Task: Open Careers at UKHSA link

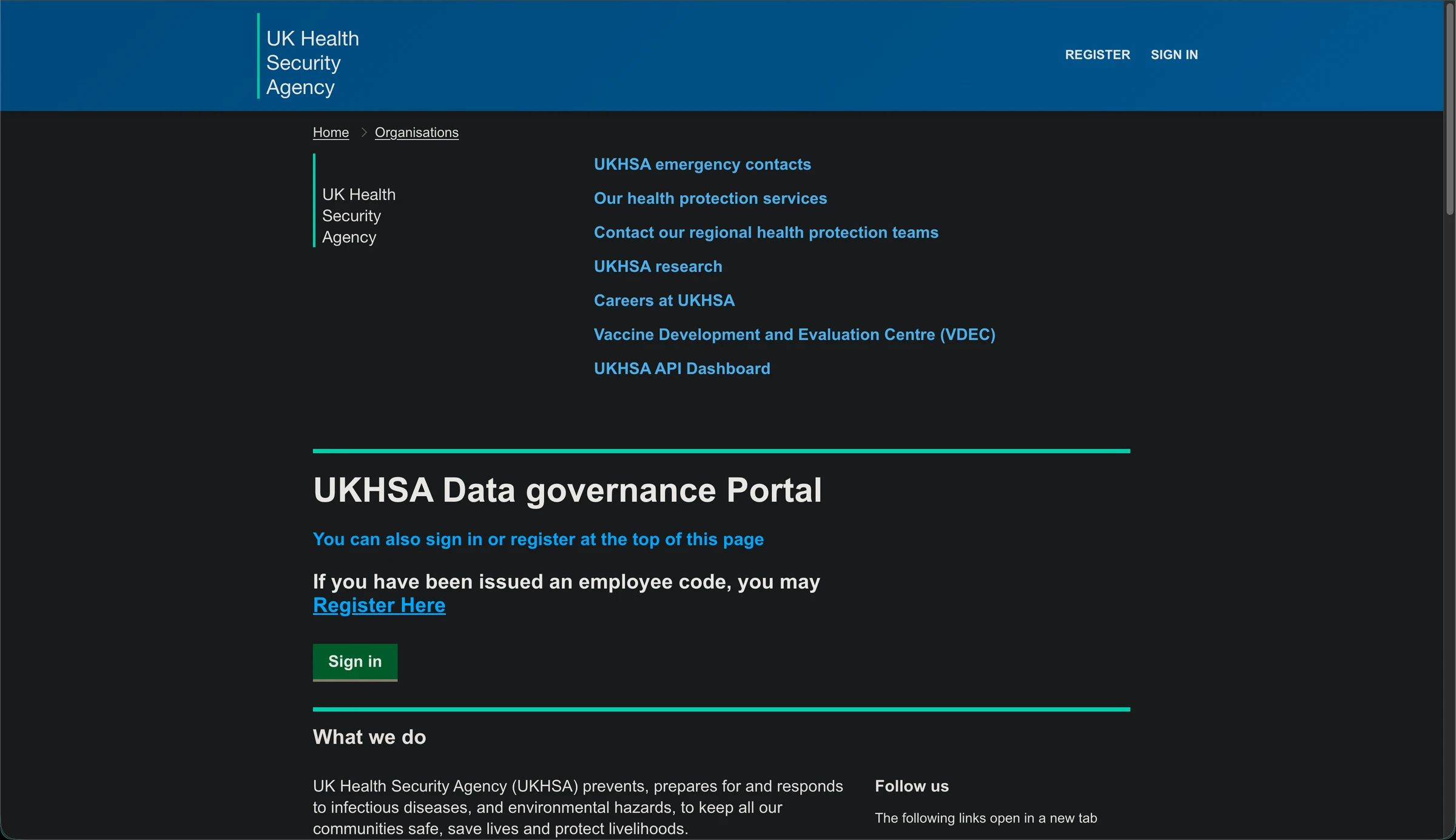Action: 664,300
